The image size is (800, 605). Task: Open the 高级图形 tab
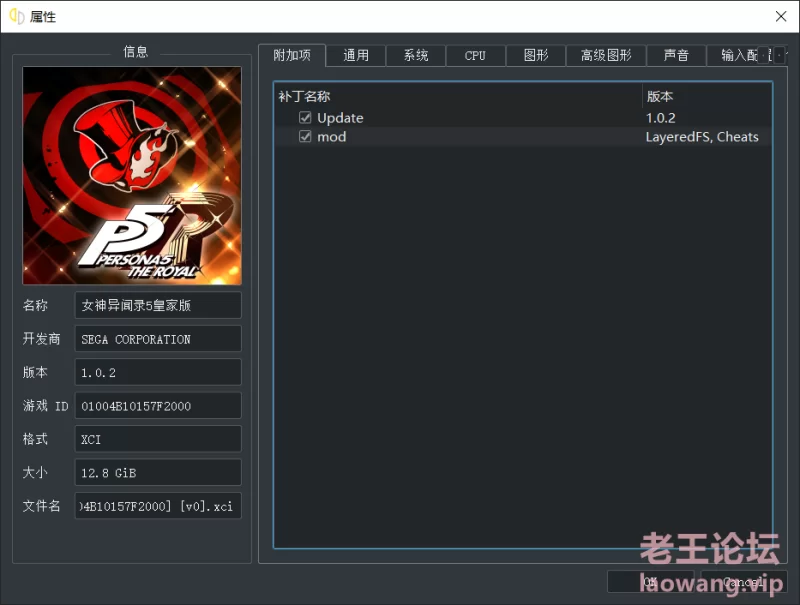606,56
